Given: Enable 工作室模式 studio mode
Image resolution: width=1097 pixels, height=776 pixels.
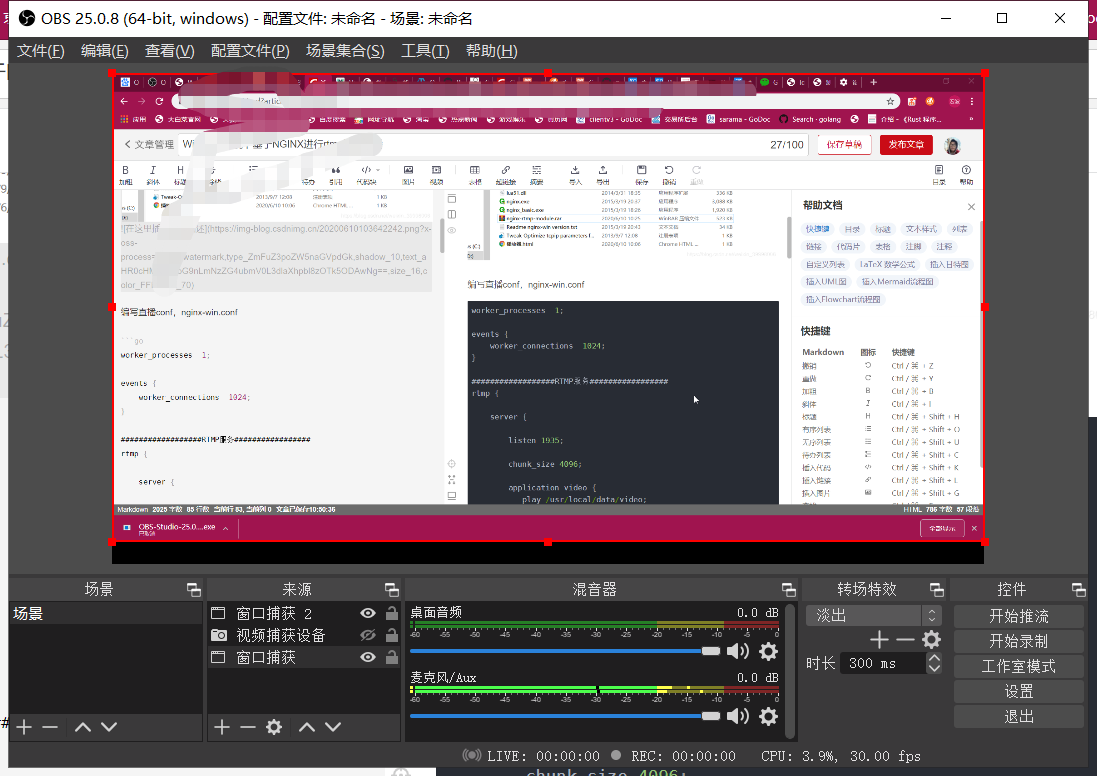Looking at the screenshot, I should tap(1019, 666).
